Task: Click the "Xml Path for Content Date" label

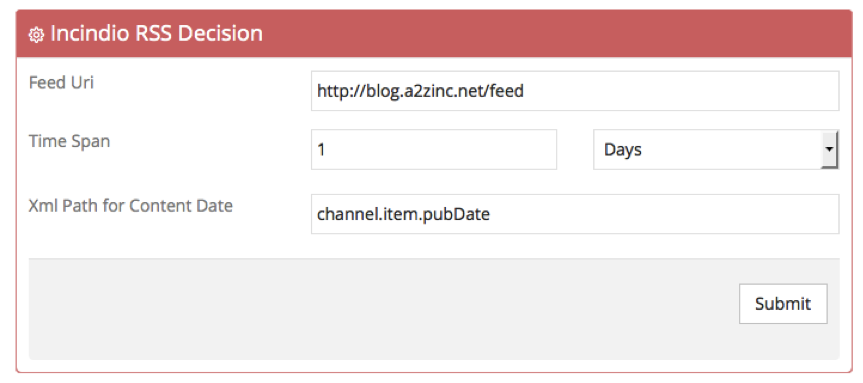Action: 130,206
